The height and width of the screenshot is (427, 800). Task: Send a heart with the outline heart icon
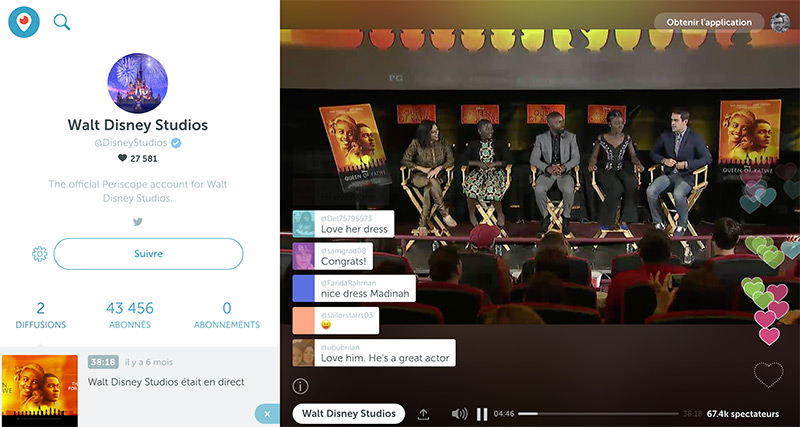(x=768, y=375)
